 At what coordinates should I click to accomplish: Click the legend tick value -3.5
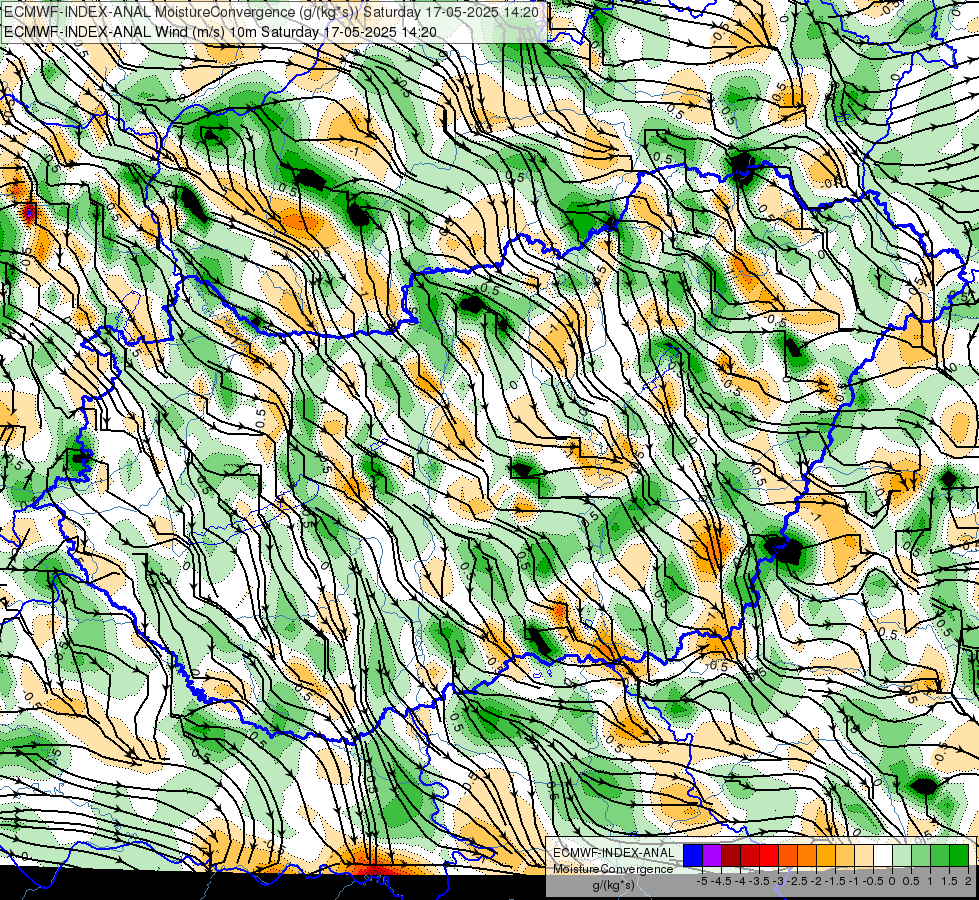pyautogui.click(x=759, y=881)
